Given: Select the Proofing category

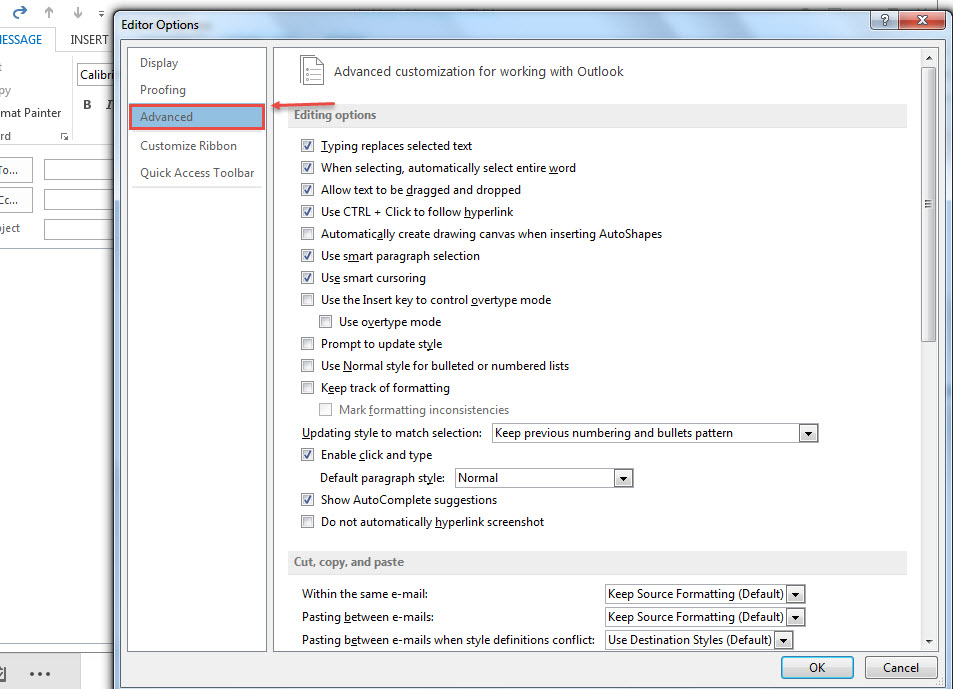Looking at the screenshot, I should point(197,90).
